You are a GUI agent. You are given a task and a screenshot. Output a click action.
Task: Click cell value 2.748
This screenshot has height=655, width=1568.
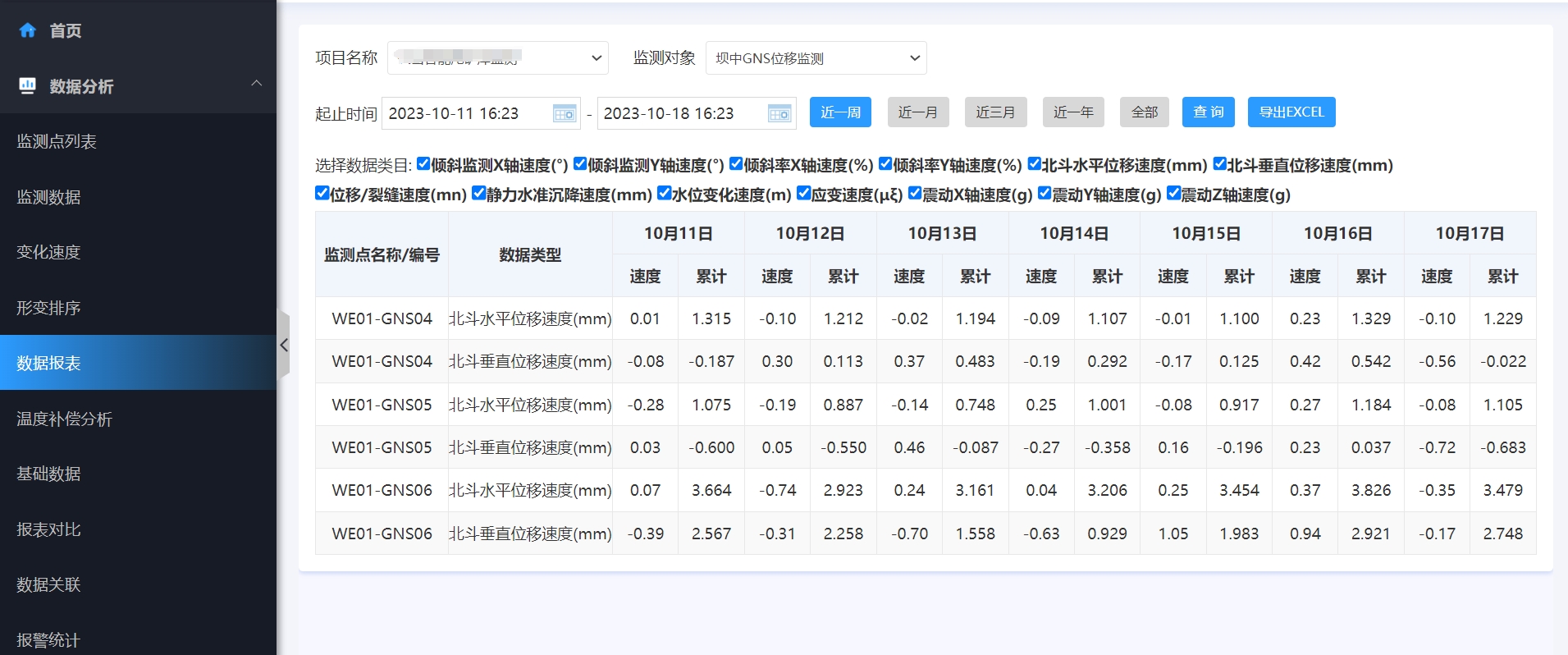coord(1503,534)
